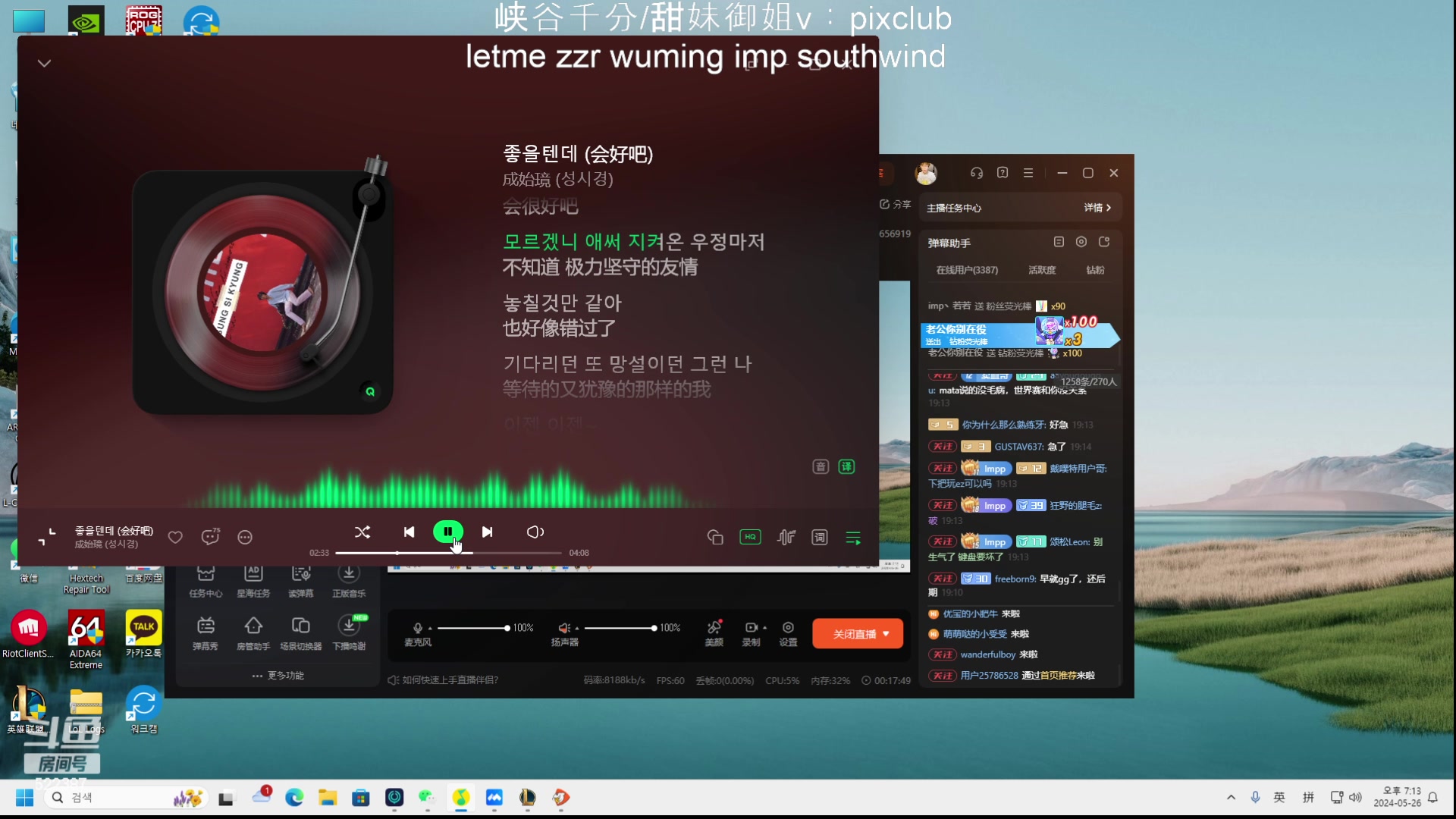
Task: Click the song progress bar
Action: click(447, 553)
